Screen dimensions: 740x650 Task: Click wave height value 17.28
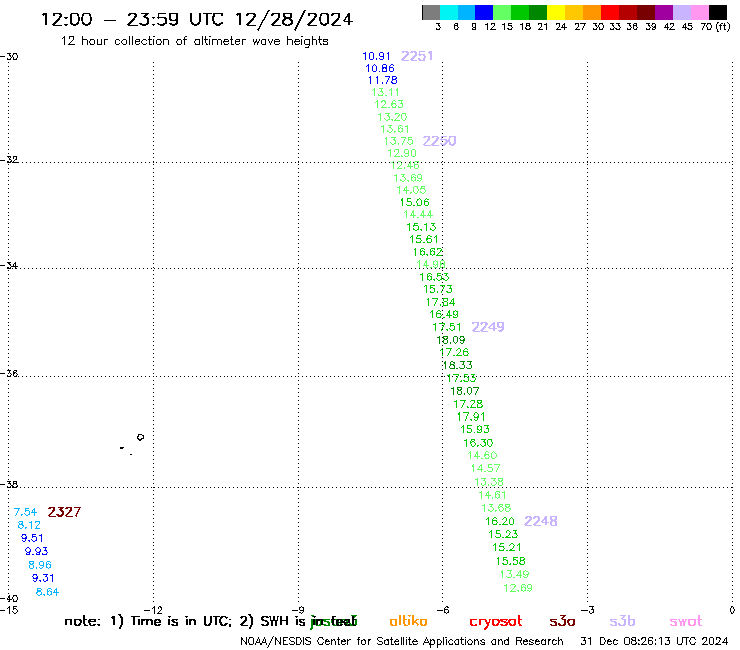pos(468,405)
